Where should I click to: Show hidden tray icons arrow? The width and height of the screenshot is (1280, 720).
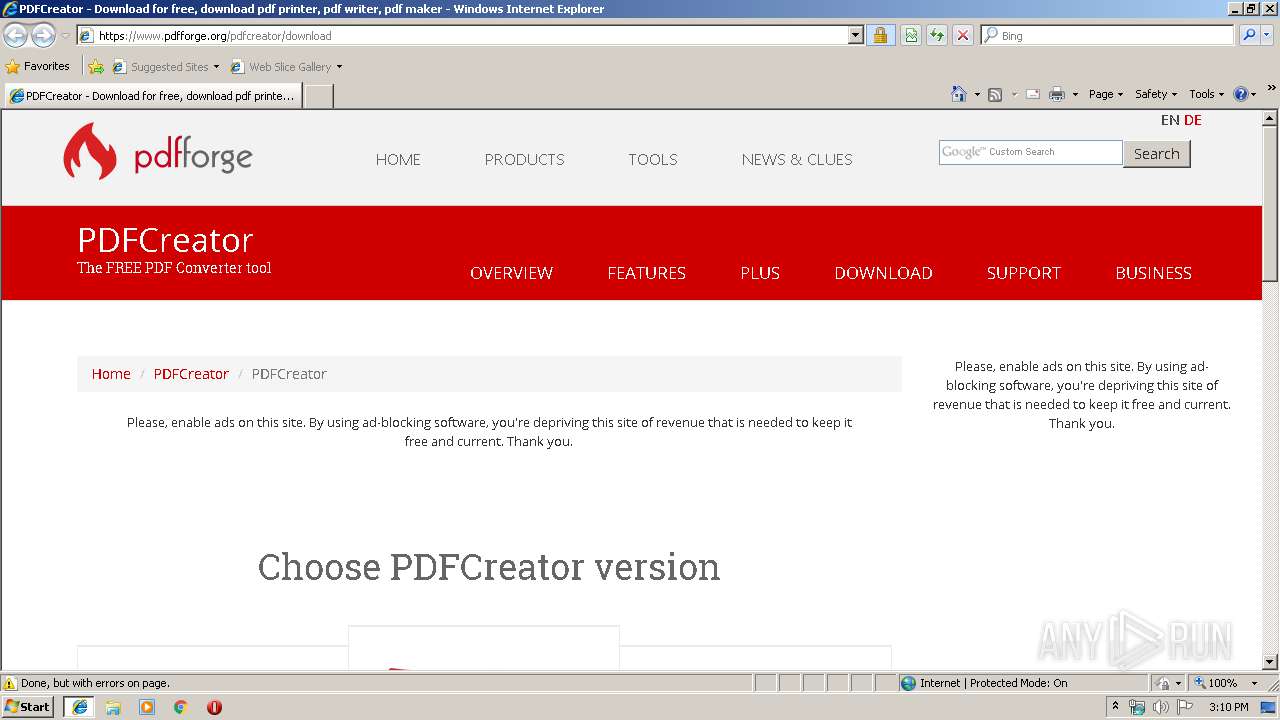pos(1116,707)
